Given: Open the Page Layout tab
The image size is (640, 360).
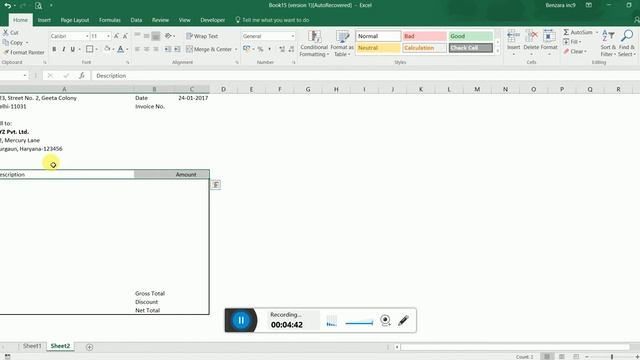Looking at the screenshot, I should tap(75, 20).
